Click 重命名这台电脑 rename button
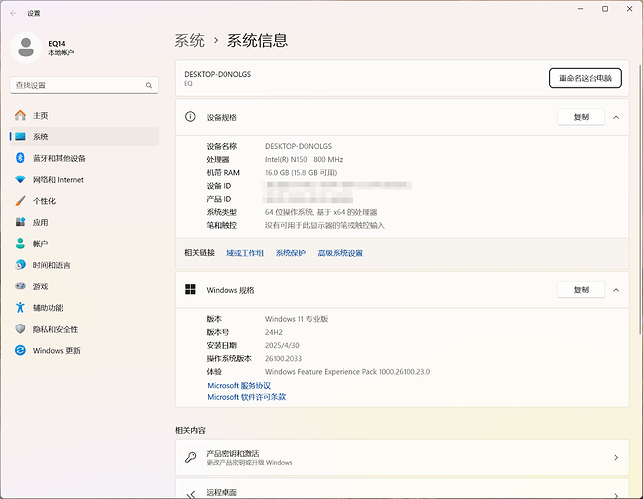 point(584,78)
